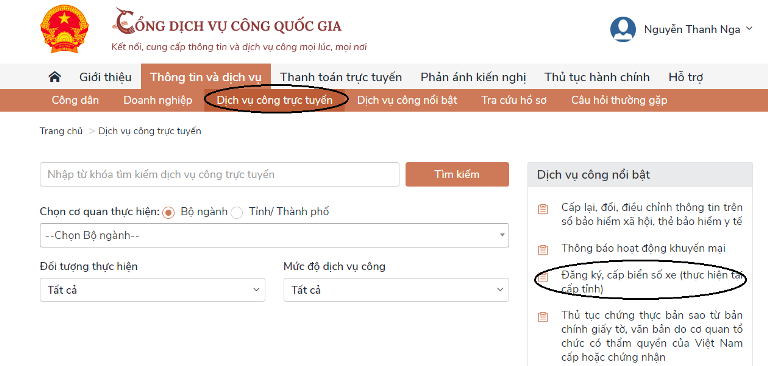The image size is (768, 366).
Task: Open Thủ tục hành chính menu
Action: click(x=597, y=77)
